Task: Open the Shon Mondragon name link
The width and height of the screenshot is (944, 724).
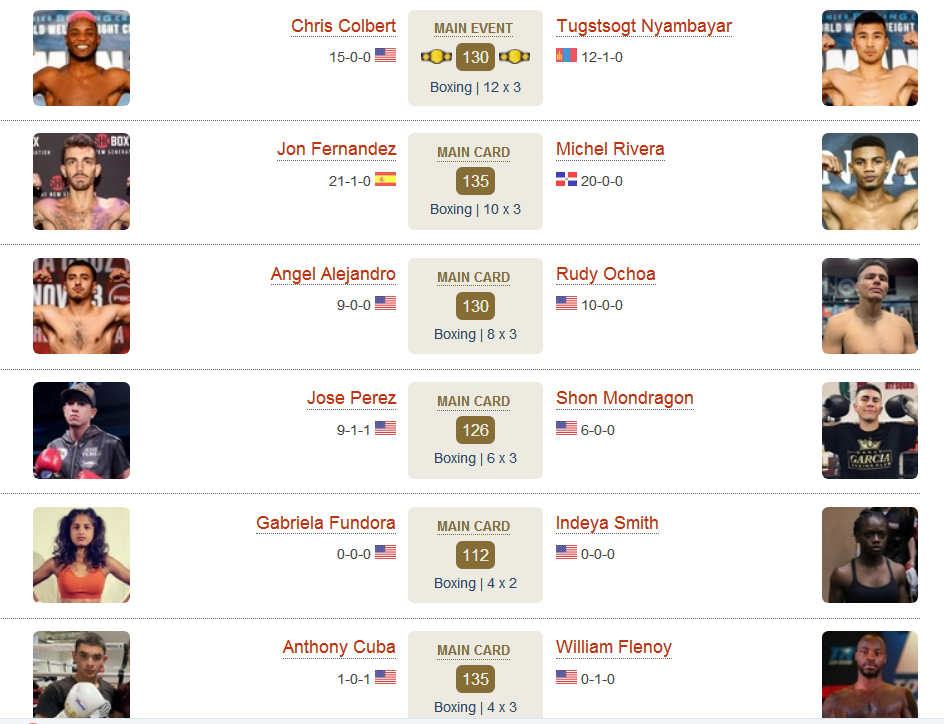Action: 624,398
